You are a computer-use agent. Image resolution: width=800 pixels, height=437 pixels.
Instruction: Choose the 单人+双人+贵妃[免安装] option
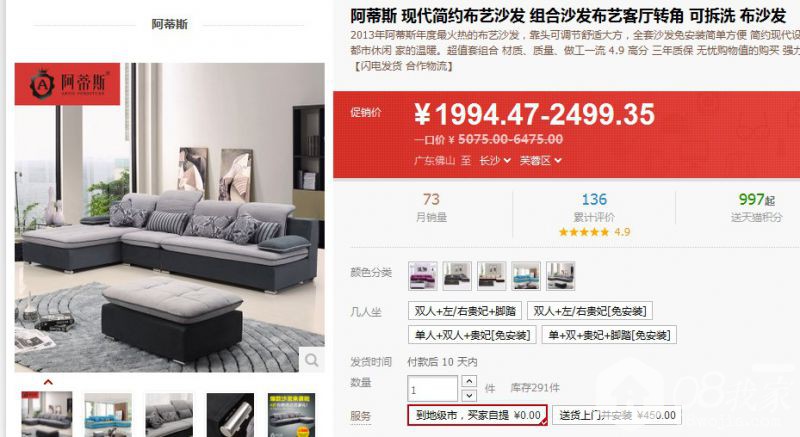472,335
